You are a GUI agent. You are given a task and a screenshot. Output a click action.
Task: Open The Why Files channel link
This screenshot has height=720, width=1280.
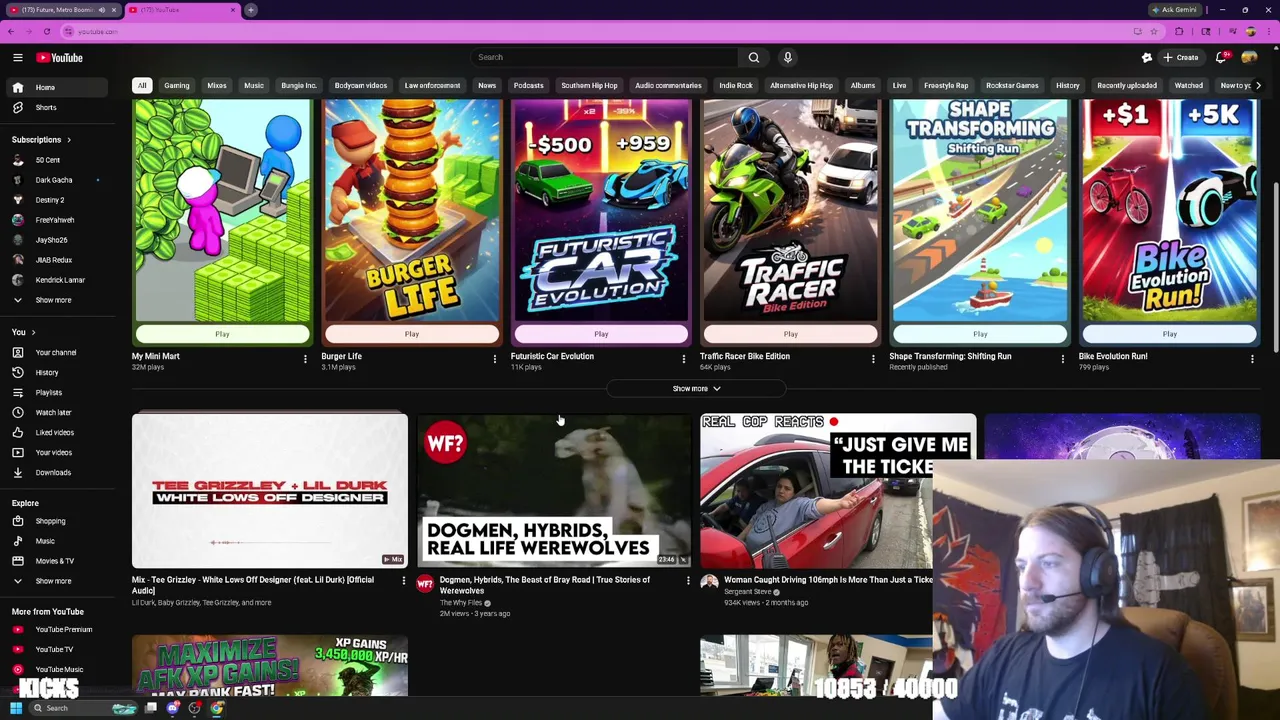(461, 603)
